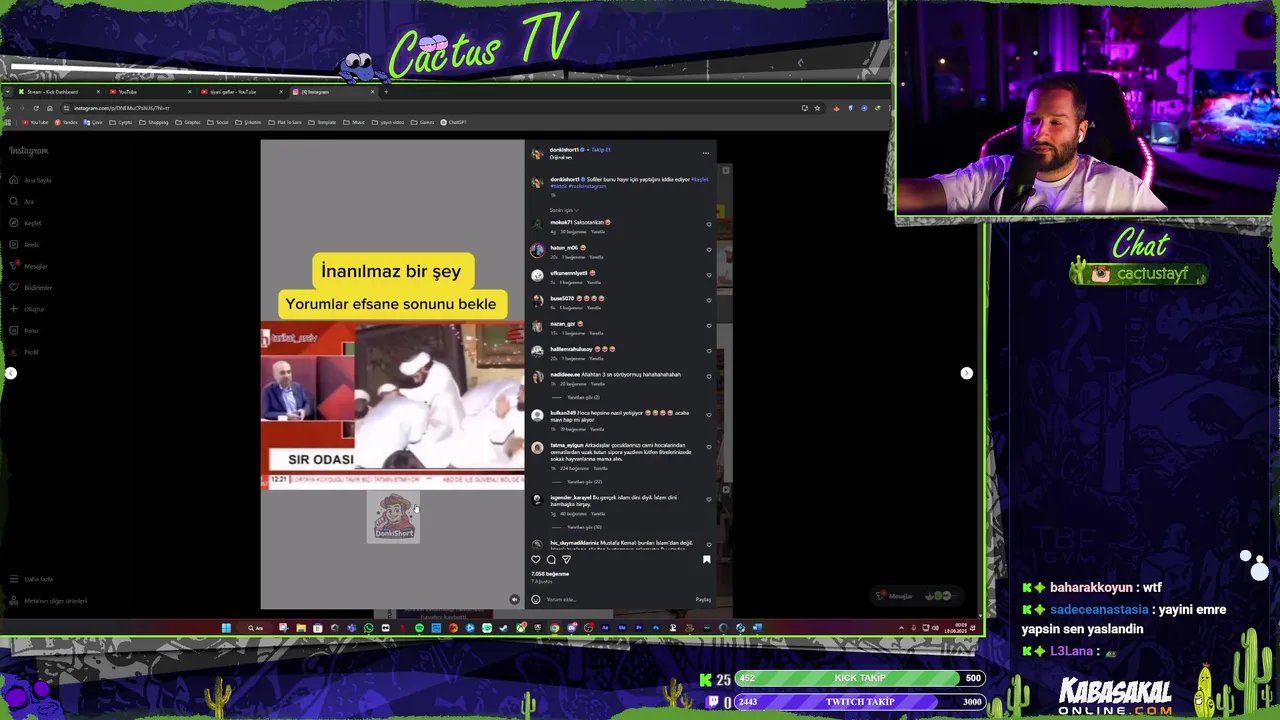
Task: Open the post's three-dot options menu
Action: pos(705,153)
